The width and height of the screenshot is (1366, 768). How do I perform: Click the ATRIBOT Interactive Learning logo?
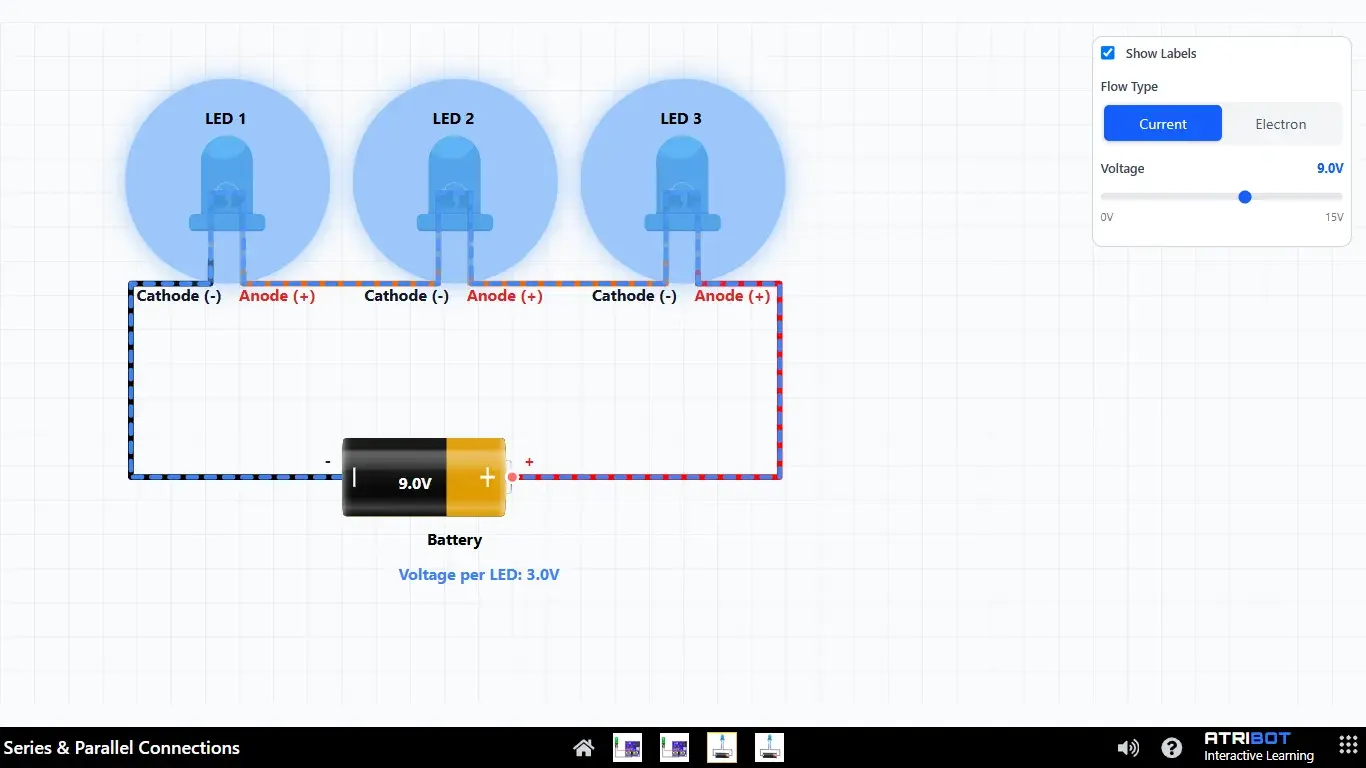point(1259,746)
